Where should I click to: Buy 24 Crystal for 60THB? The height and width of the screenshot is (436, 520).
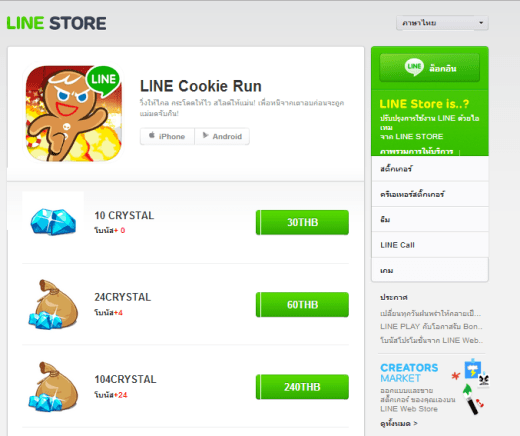(302, 305)
